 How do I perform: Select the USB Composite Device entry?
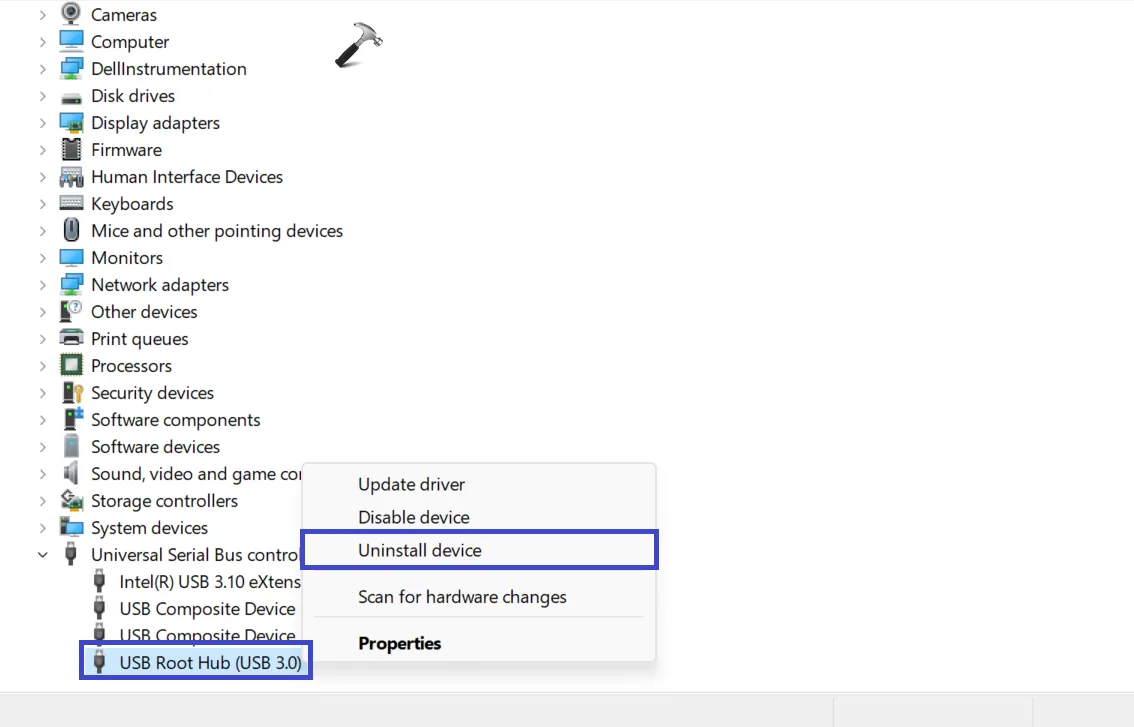click(207, 608)
